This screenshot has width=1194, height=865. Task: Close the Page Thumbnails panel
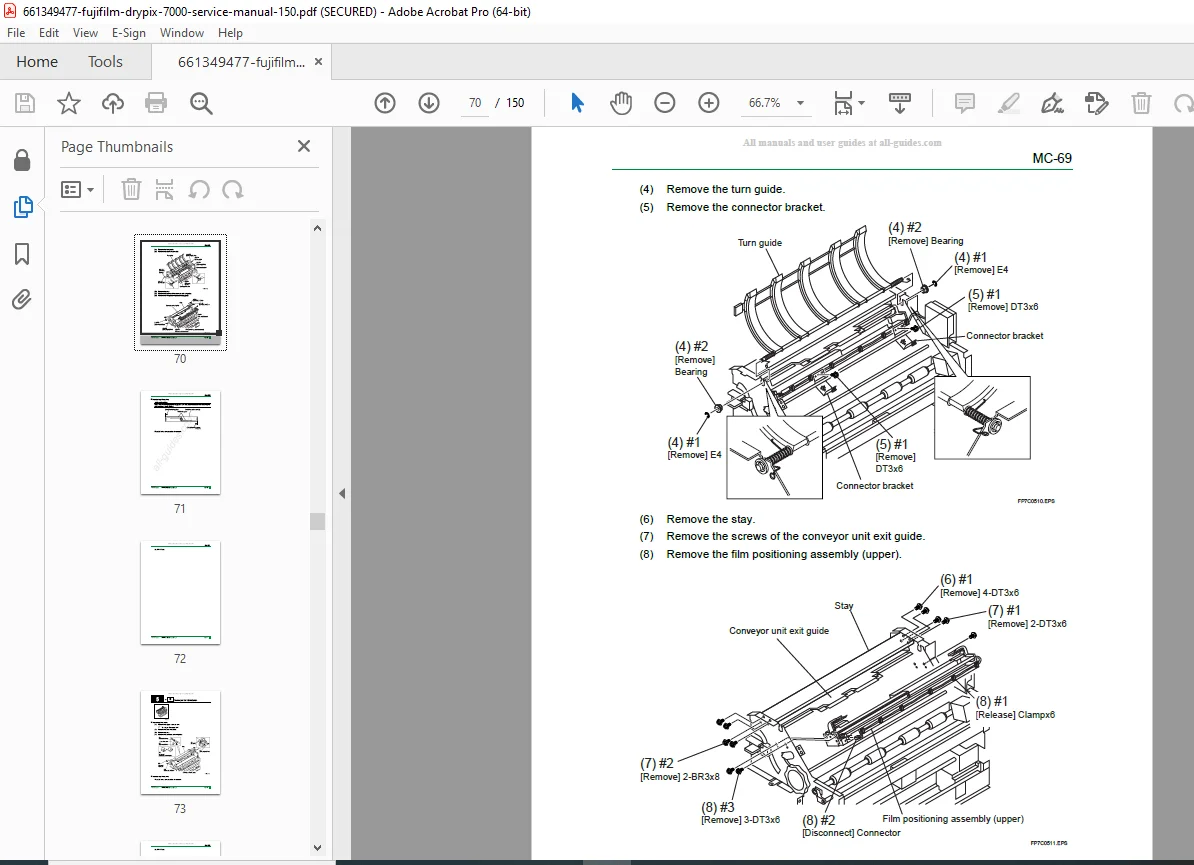(x=304, y=146)
